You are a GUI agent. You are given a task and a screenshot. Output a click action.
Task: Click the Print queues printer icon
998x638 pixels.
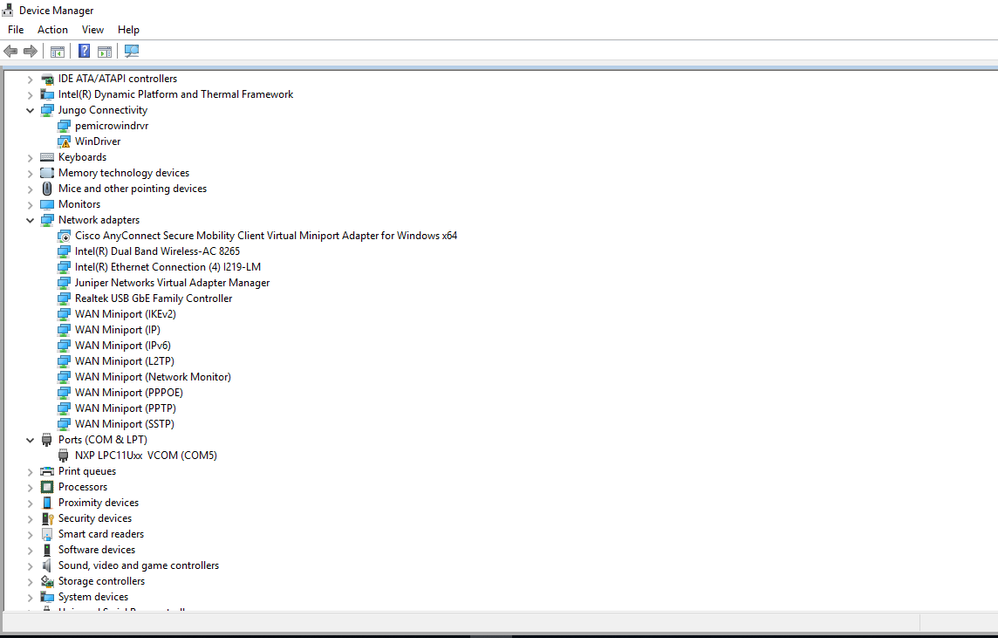47,471
